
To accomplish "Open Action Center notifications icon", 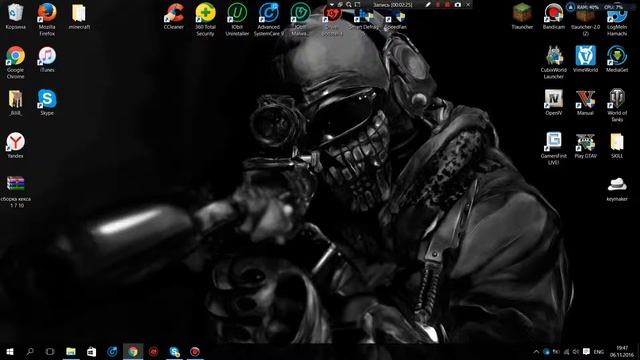I will (587, 352).
